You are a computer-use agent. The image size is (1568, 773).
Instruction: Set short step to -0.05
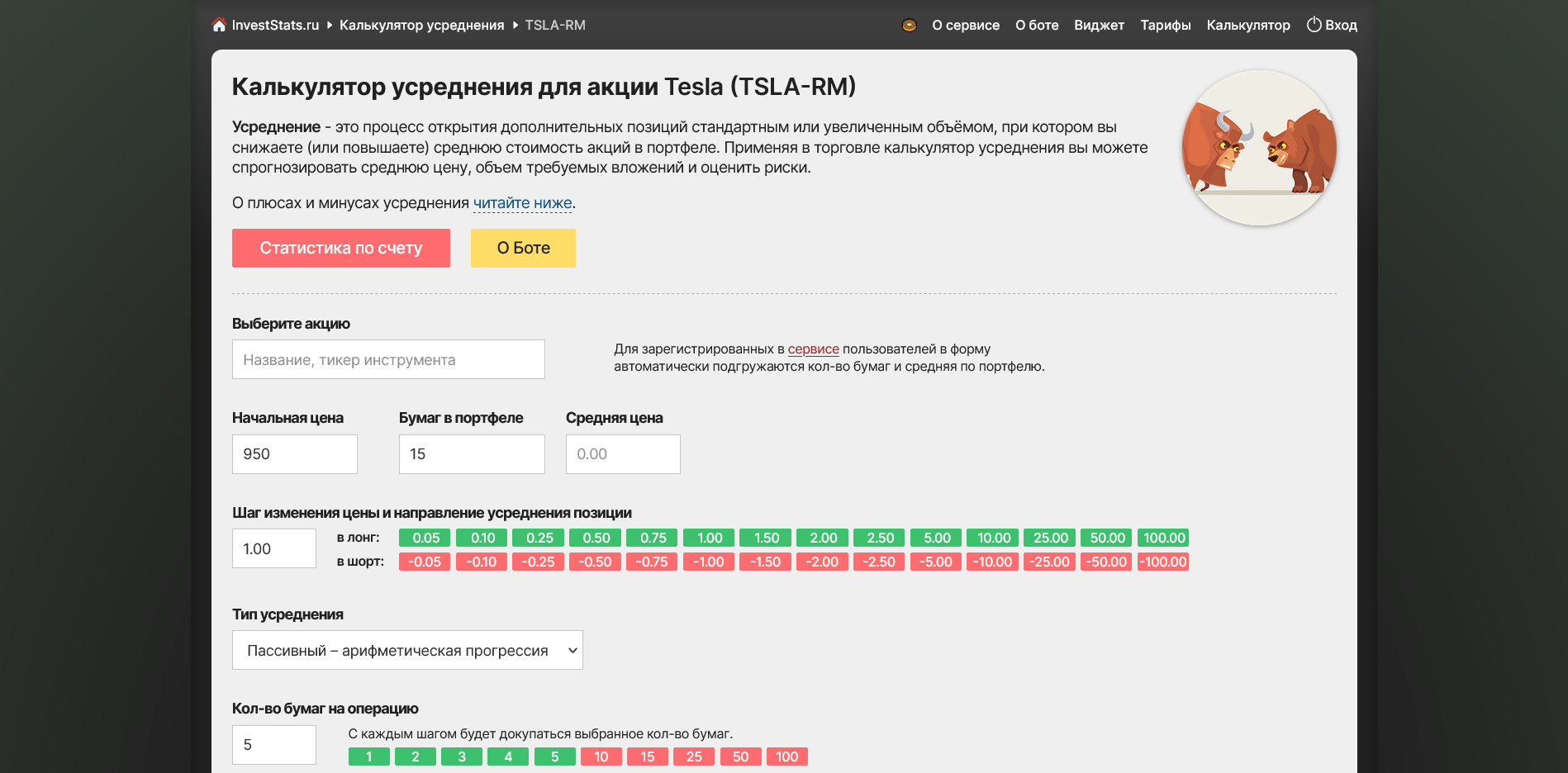425,562
